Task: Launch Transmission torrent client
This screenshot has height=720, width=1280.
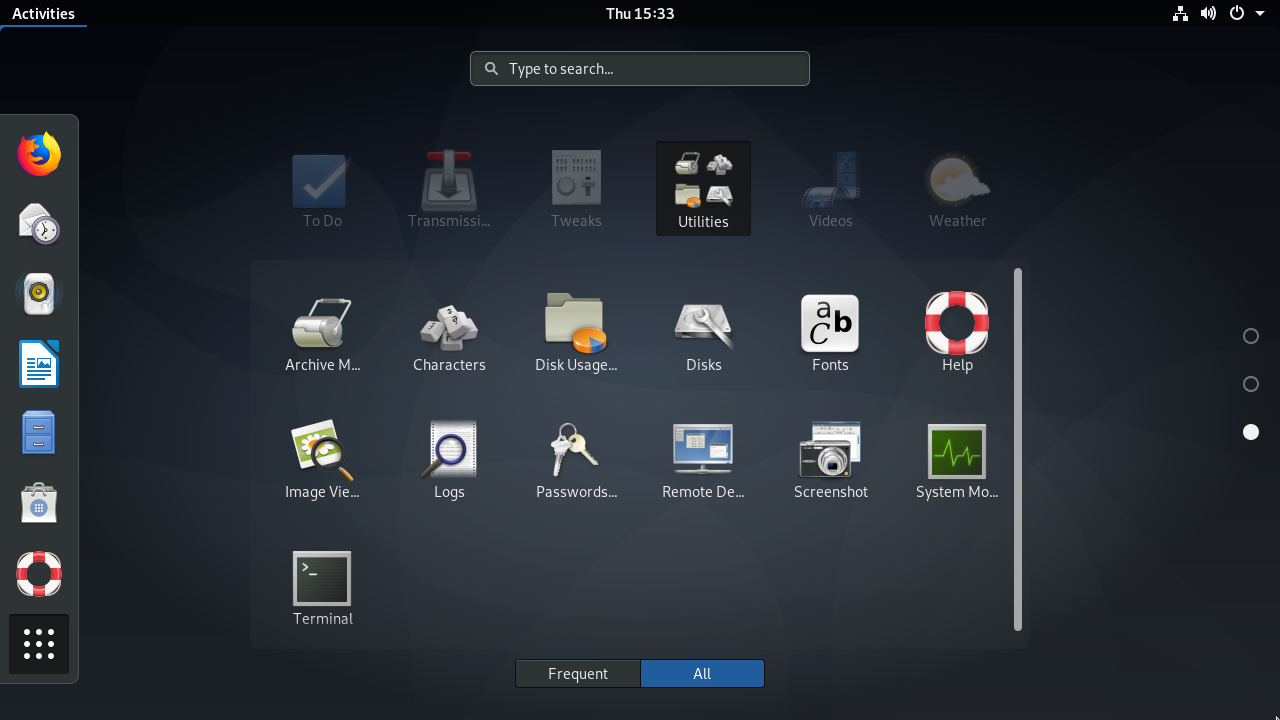Action: (x=449, y=190)
